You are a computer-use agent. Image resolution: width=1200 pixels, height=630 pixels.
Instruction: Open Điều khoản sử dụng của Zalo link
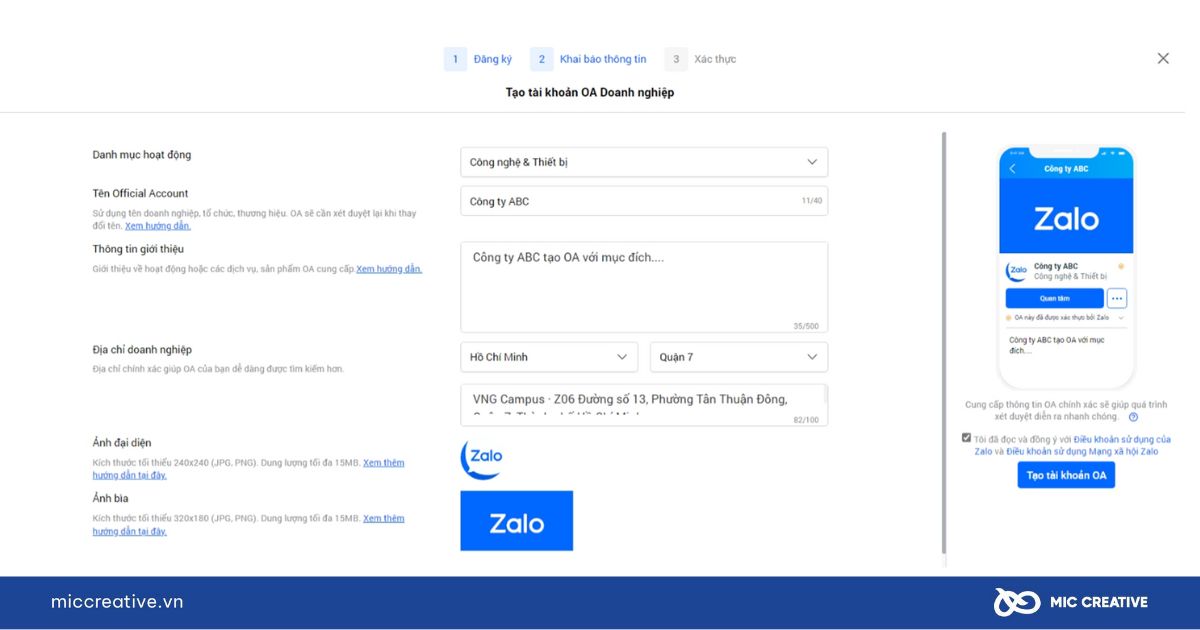(1073, 445)
